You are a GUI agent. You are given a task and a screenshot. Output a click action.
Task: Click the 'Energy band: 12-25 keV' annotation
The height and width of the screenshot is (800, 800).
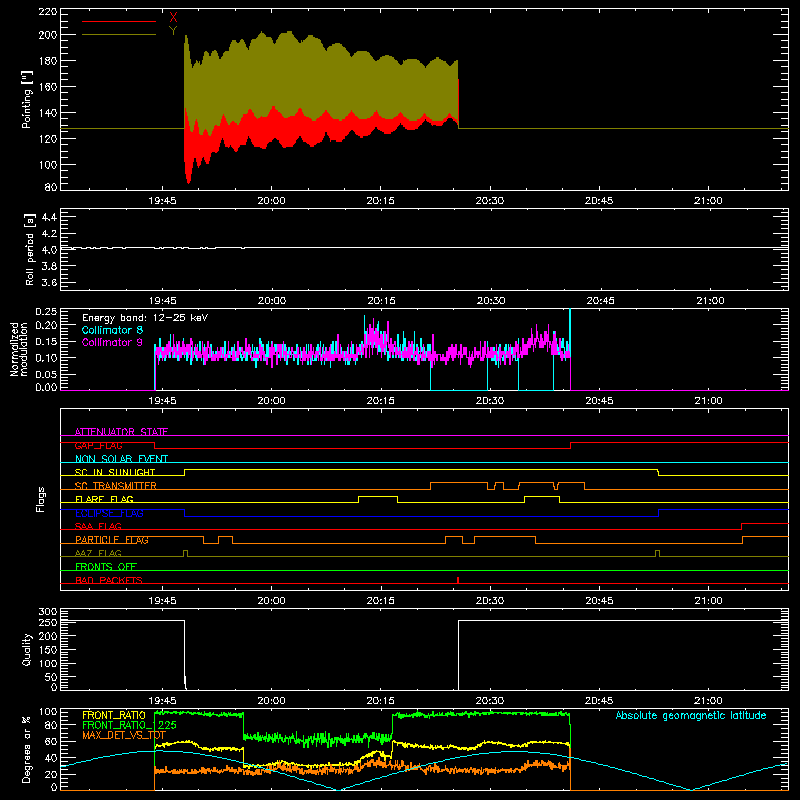pyautogui.click(x=145, y=318)
